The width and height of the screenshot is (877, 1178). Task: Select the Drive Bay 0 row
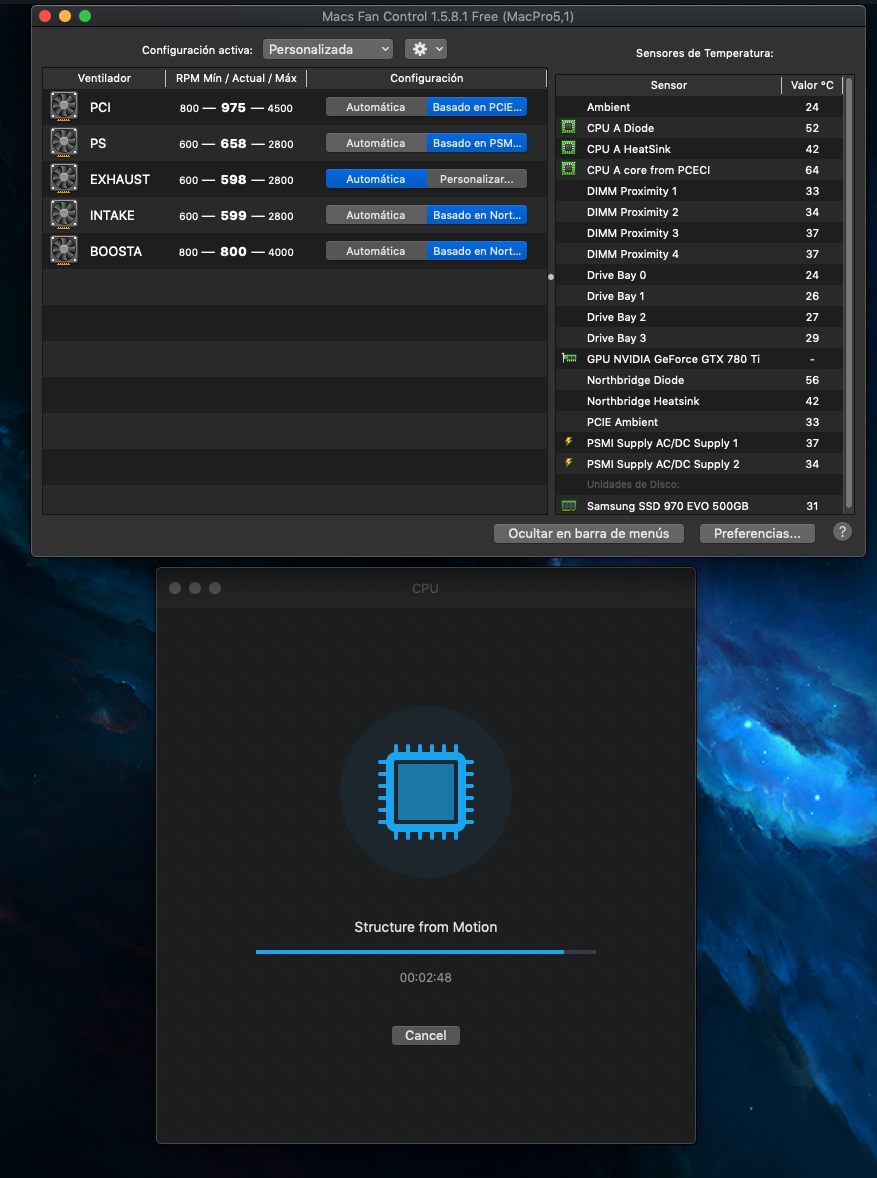point(700,275)
